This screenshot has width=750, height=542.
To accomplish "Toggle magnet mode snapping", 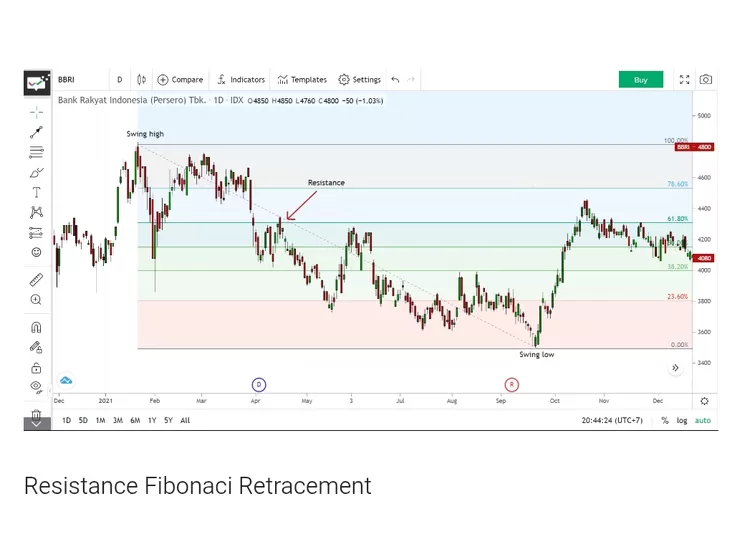I will [x=36, y=327].
